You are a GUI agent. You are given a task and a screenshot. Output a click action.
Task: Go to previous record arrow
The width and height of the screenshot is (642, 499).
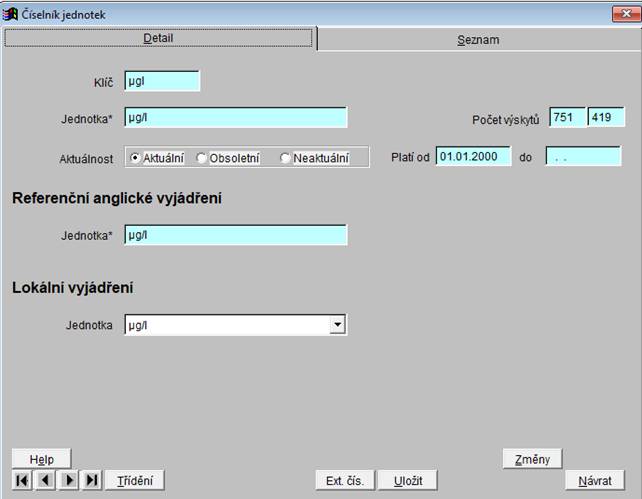(46, 480)
